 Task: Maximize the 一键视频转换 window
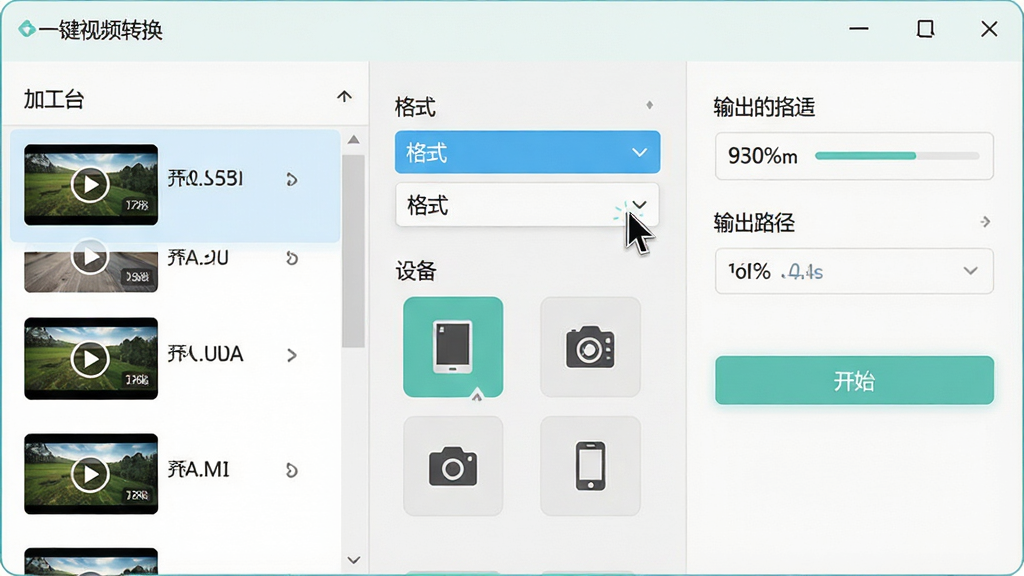coord(925,29)
